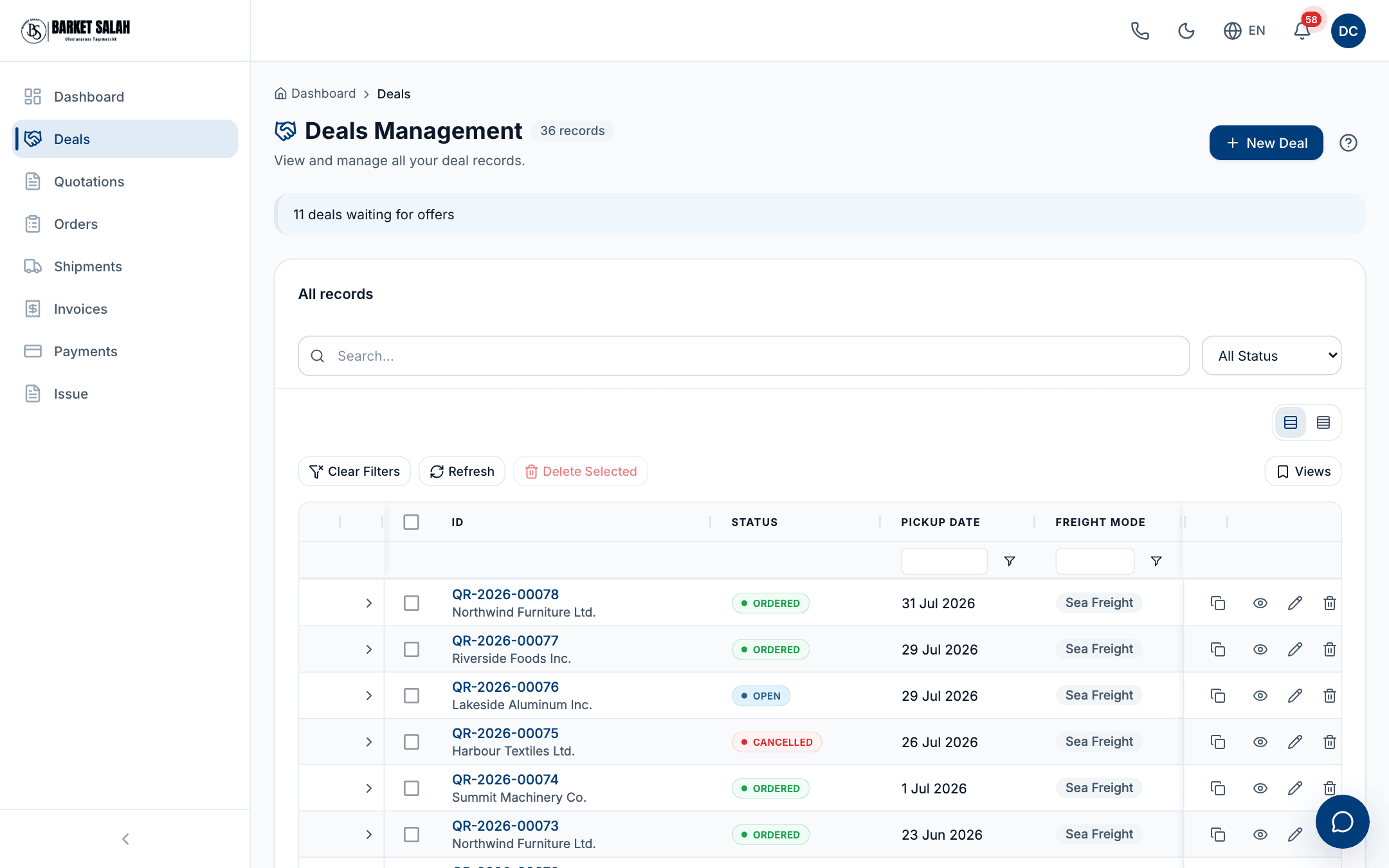Select checkbox for QR-2026-00074

(412, 788)
